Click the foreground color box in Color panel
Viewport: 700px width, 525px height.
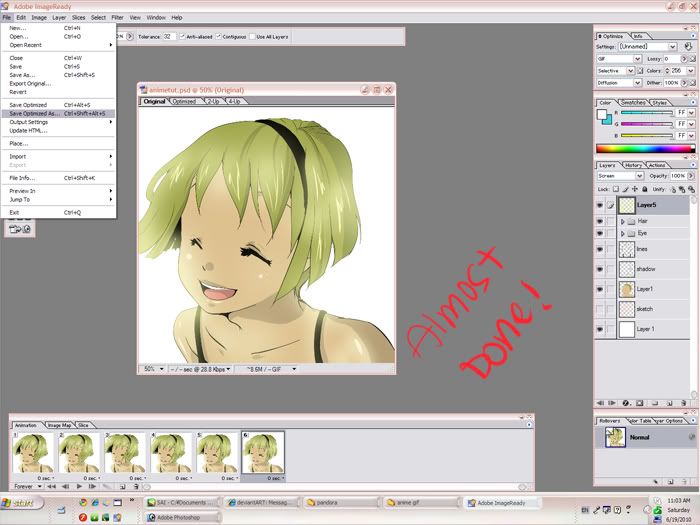click(603, 115)
